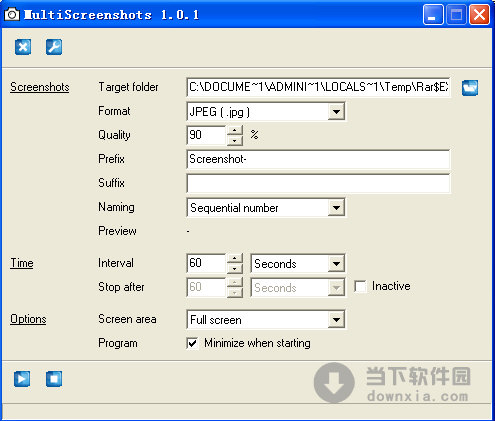Screen dimensions: 495x421
Task: Click the Options section heading
Action: point(28,319)
